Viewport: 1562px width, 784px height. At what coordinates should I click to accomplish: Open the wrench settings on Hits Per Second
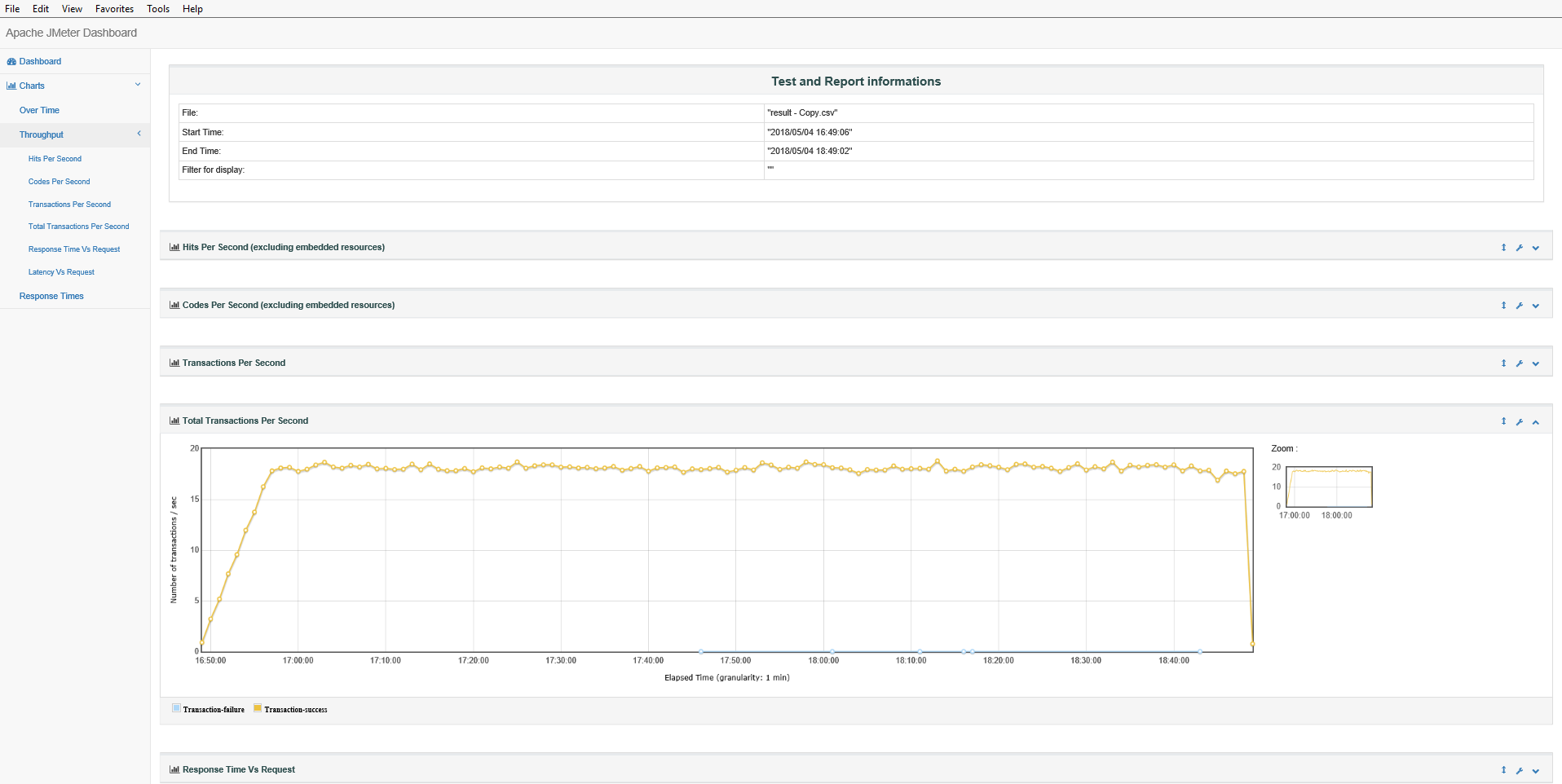pos(1519,248)
